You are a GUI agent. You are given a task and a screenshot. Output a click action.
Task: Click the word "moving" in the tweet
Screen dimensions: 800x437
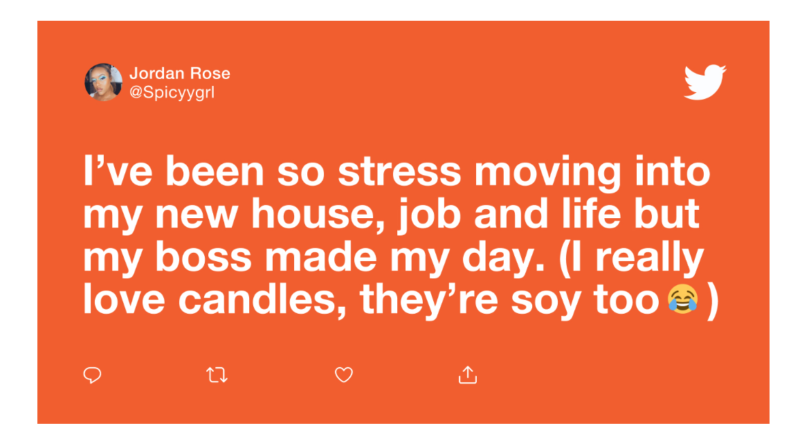[x=548, y=173]
